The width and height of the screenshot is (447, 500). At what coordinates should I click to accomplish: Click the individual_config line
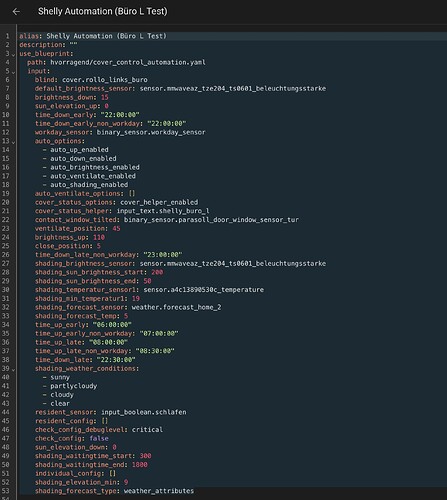(x=75, y=473)
